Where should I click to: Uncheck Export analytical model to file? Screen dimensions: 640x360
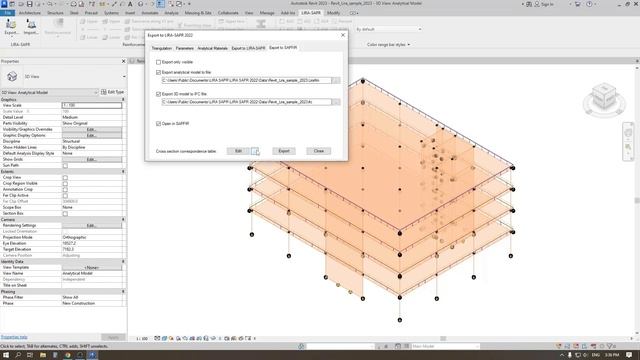(x=158, y=72)
